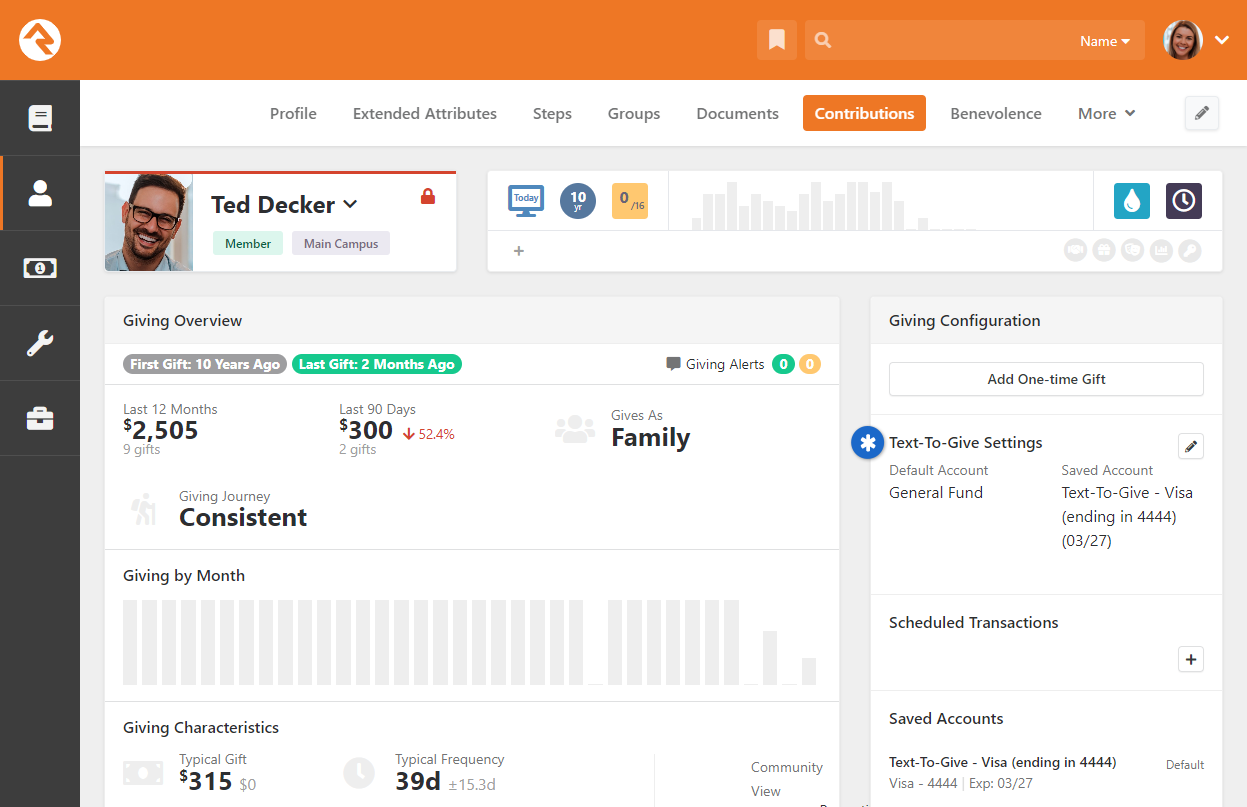Image resolution: width=1247 pixels, height=807 pixels.
Task: Expand the user avatar menu chevron
Action: tap(1222, 40)
